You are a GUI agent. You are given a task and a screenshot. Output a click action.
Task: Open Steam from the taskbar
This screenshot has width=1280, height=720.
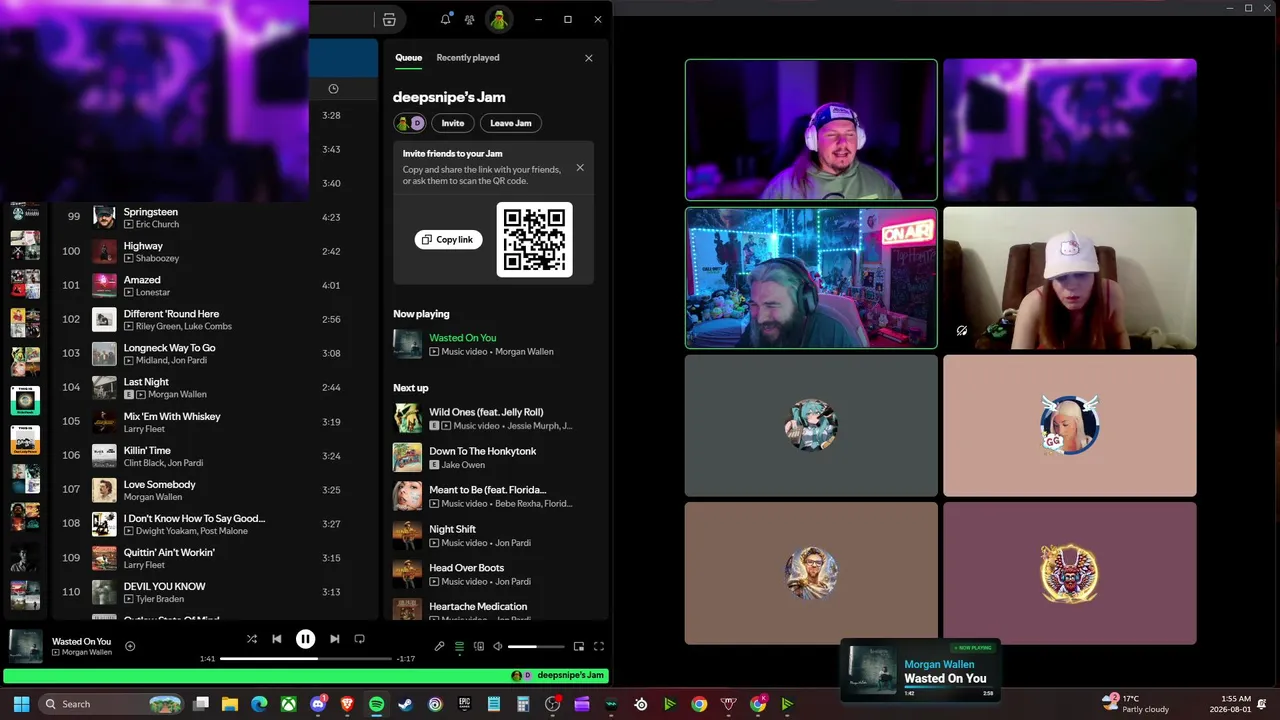405,704
